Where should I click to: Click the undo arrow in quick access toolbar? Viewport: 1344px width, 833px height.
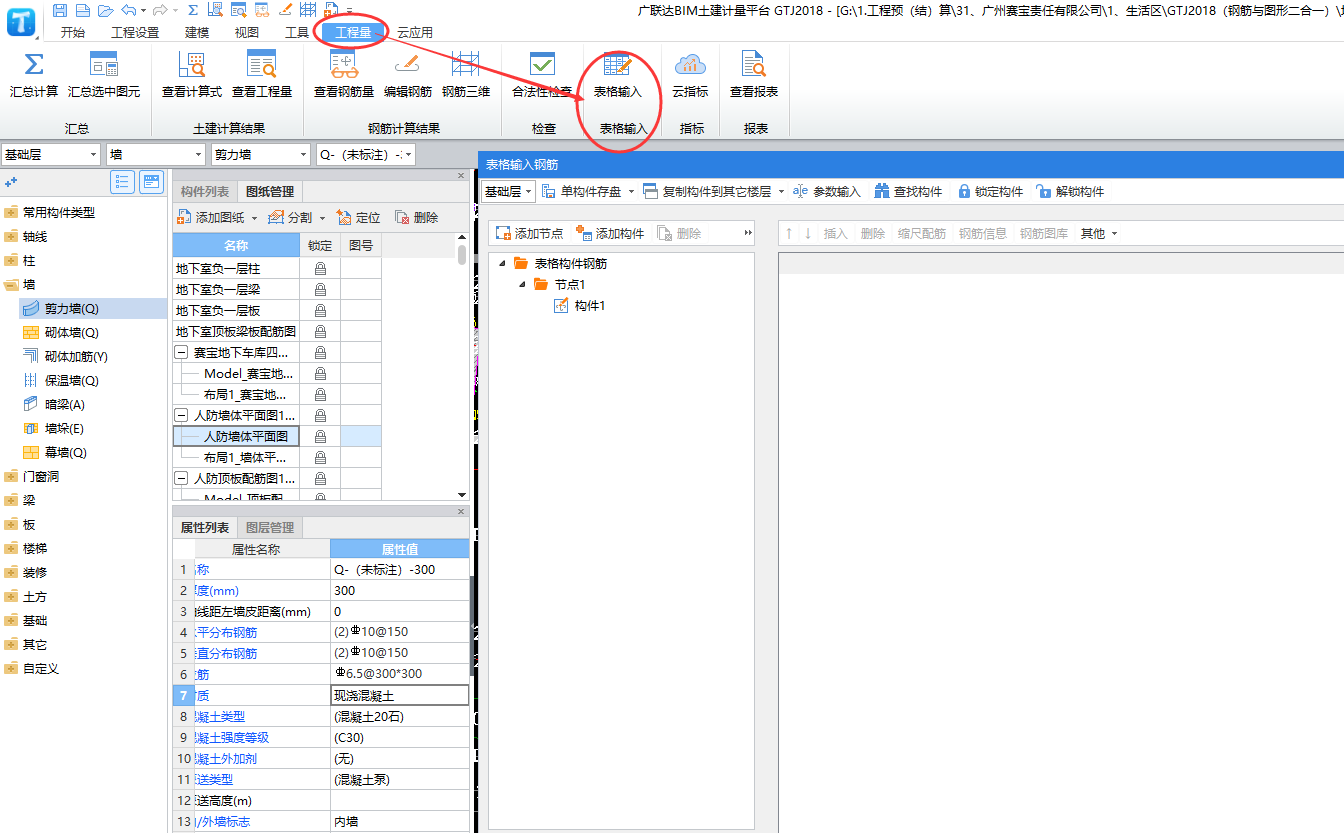tap(128, 10)
